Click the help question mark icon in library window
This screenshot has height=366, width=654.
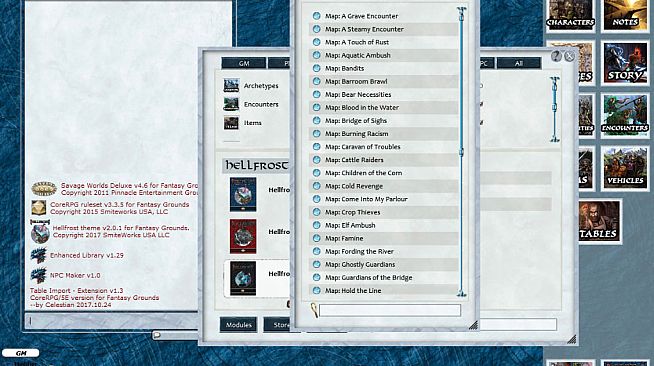pos(556,56)
